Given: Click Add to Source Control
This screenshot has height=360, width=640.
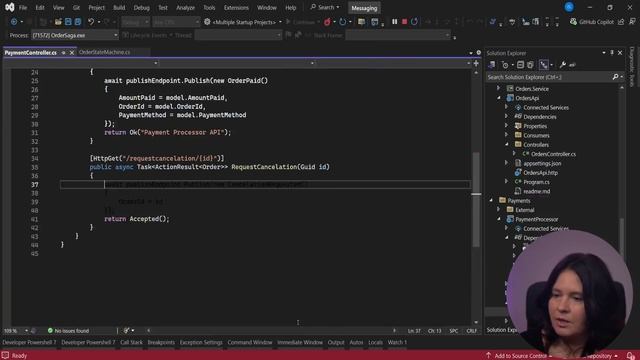Looking at the screenshot, I should point(519,356).
